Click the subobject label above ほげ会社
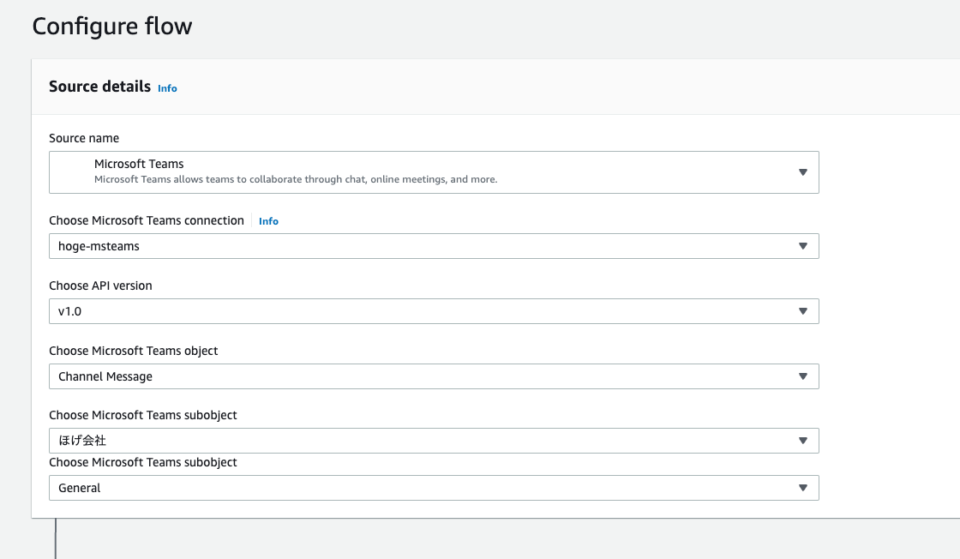This screenshot has width=960, height=559. pyautogui.click(x=143, y=415)
